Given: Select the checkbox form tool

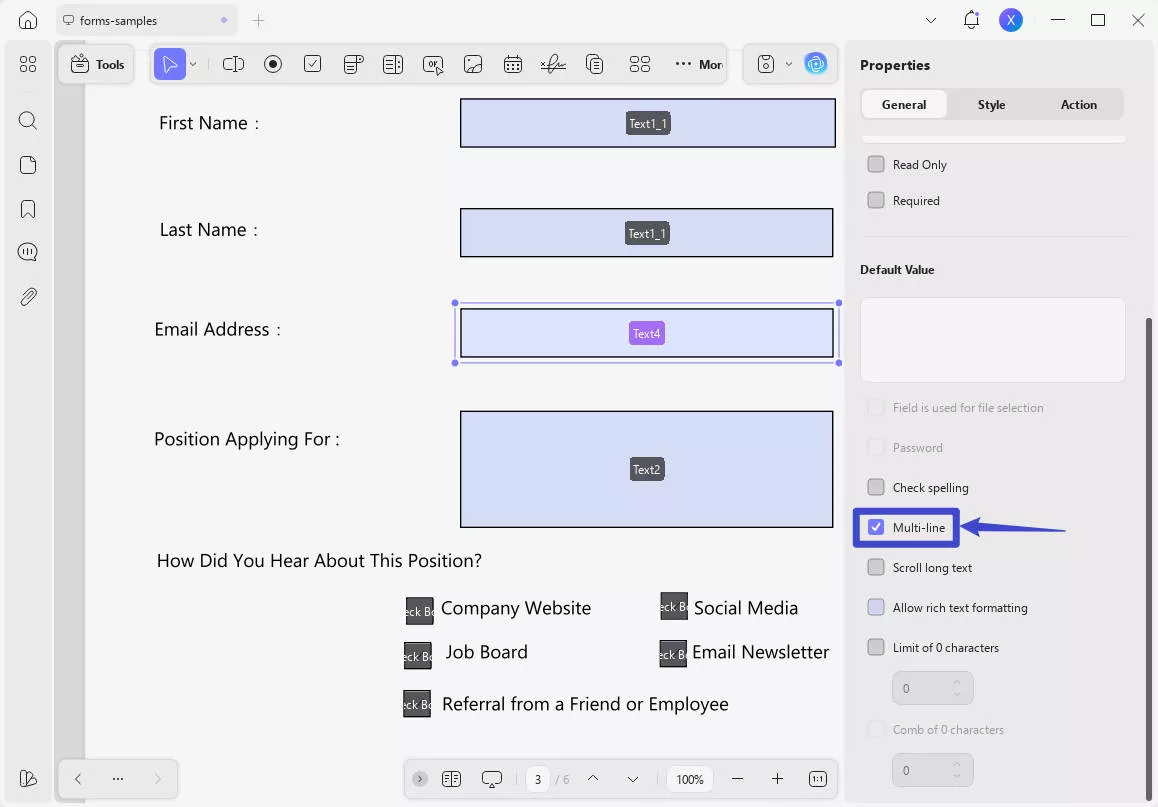Looking at the screenshot, I should tap(313, 63).
